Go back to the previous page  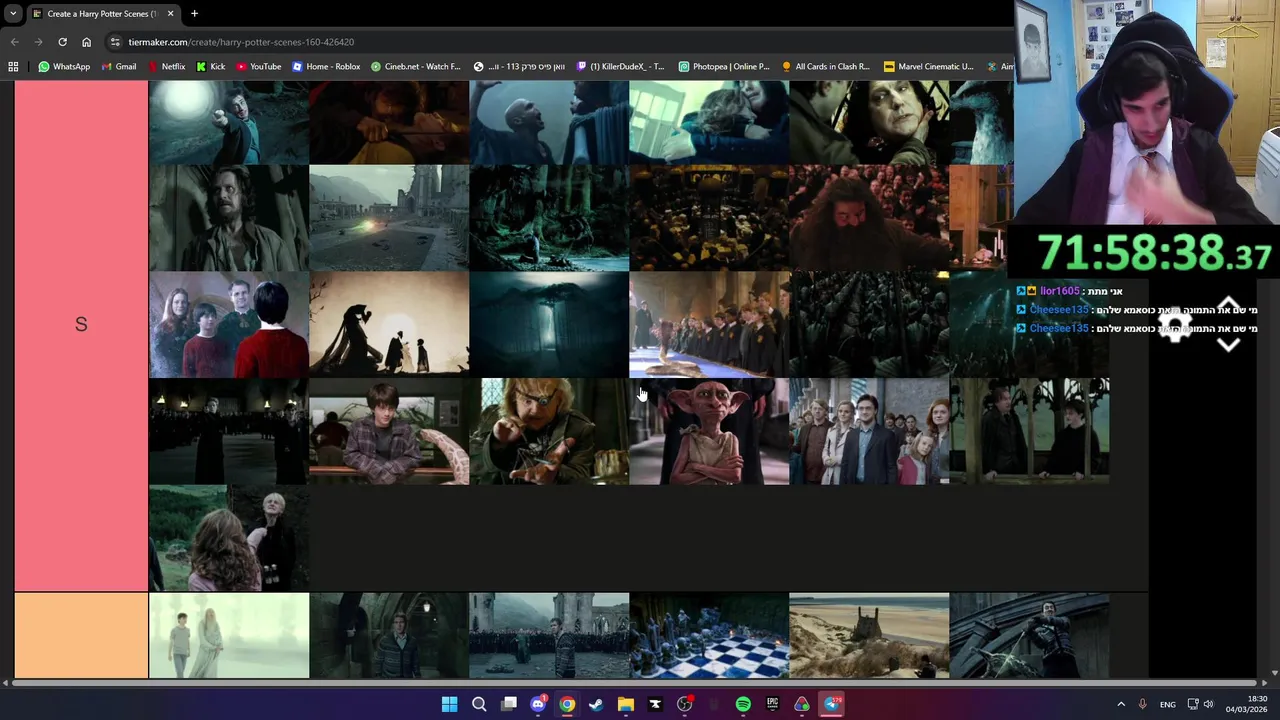[14, 42]
